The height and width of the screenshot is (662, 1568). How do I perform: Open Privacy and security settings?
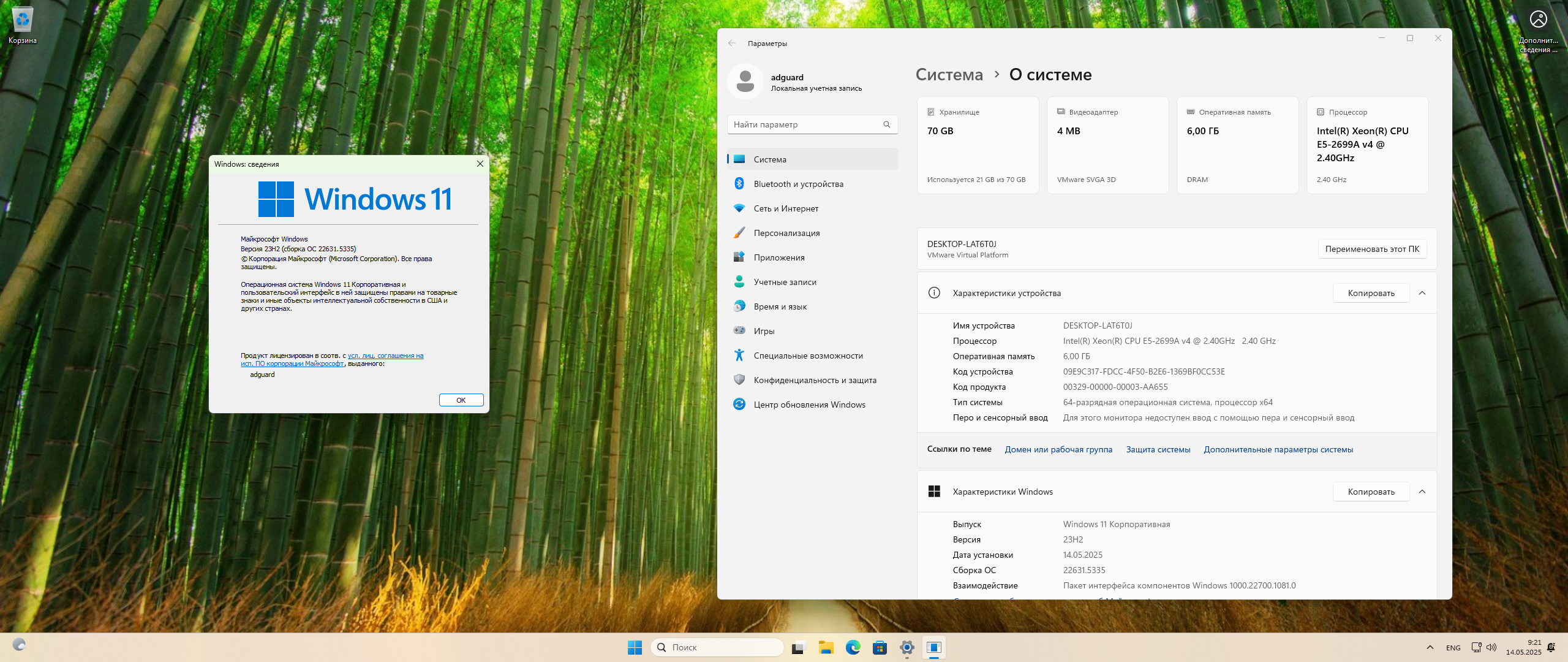tap(812, 380)
